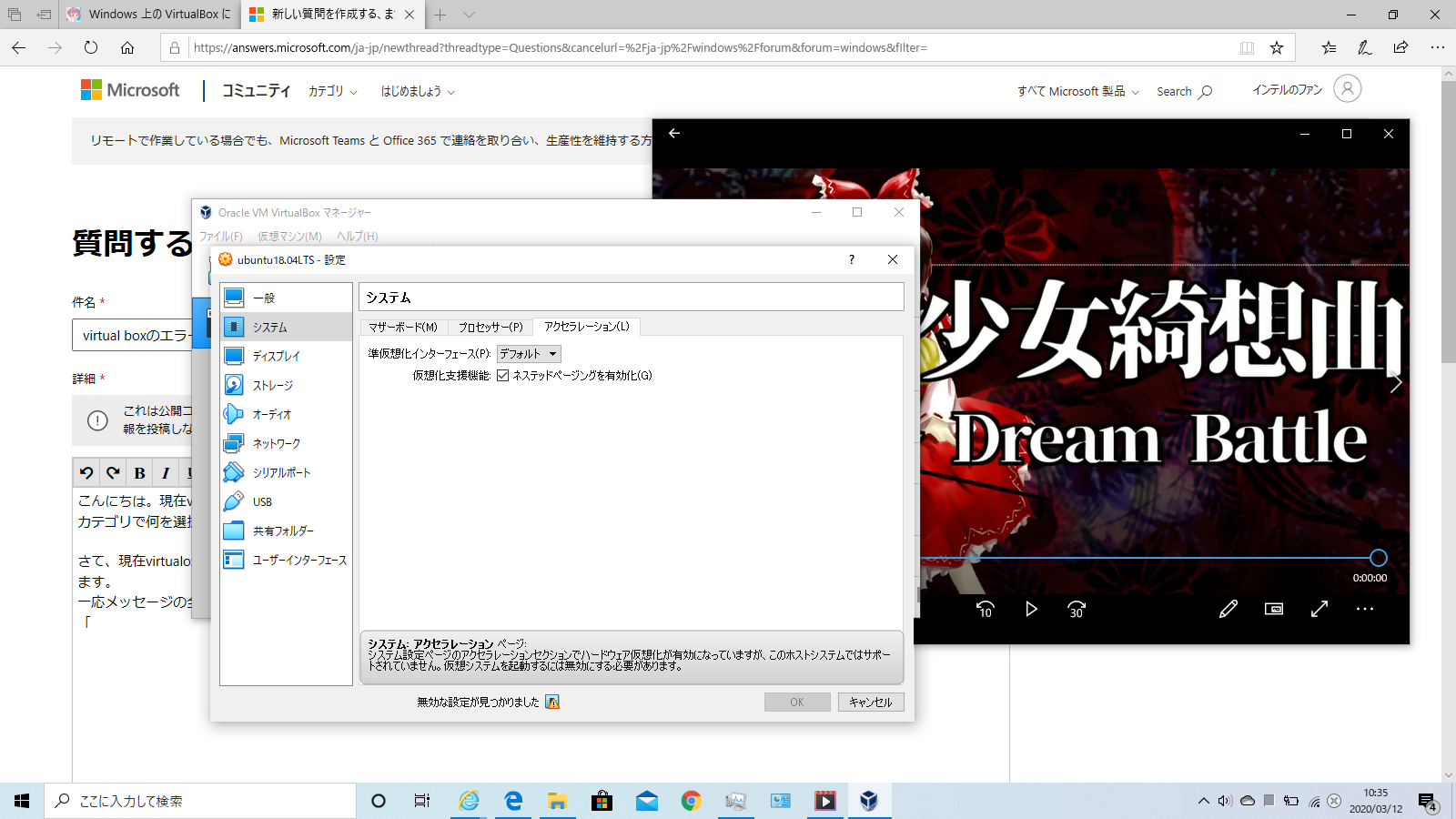Select システム in the settings category list
This screenshot has height=819, width=1456.
coord(286,327)
